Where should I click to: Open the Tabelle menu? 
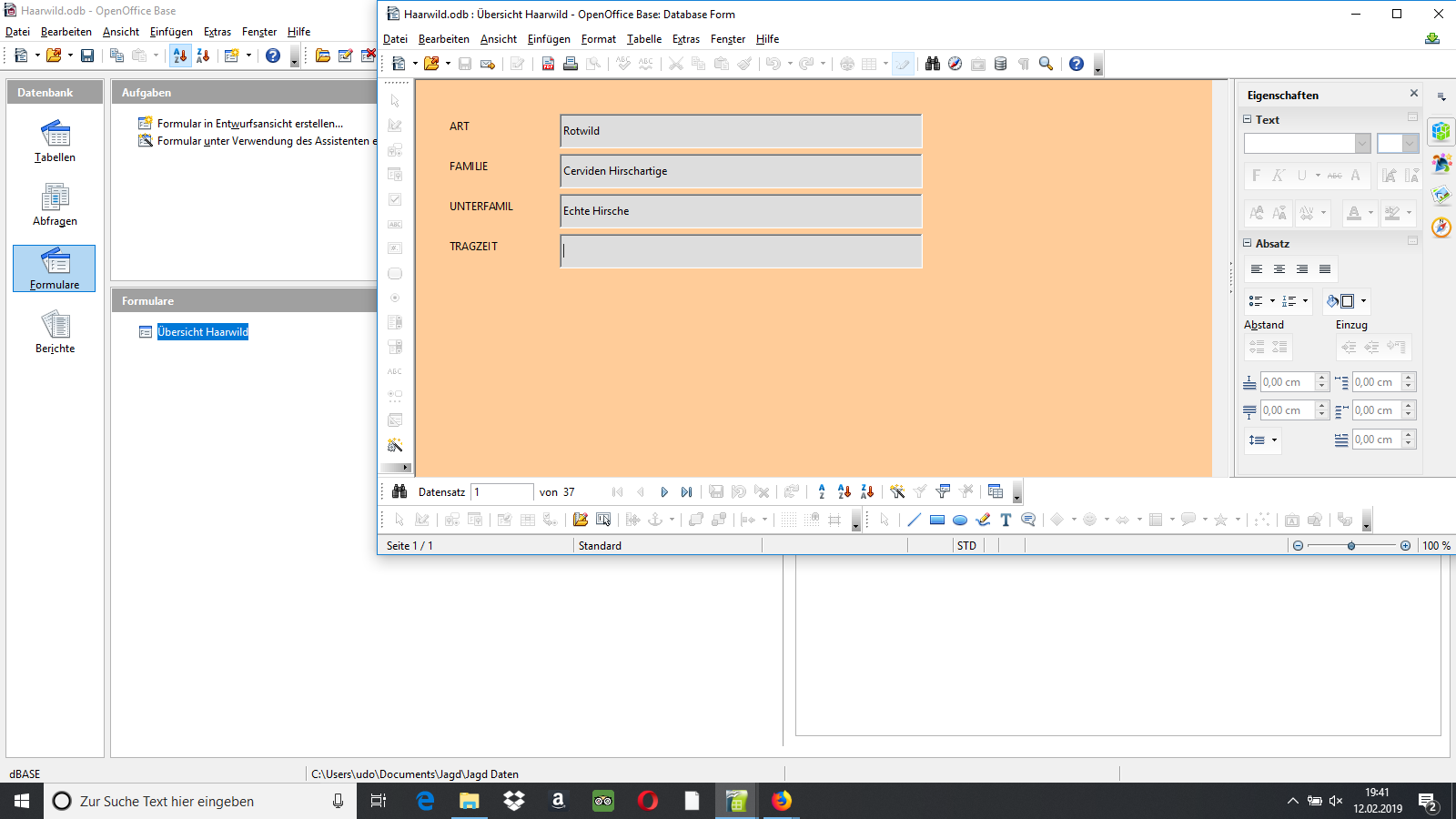[644, 39]
